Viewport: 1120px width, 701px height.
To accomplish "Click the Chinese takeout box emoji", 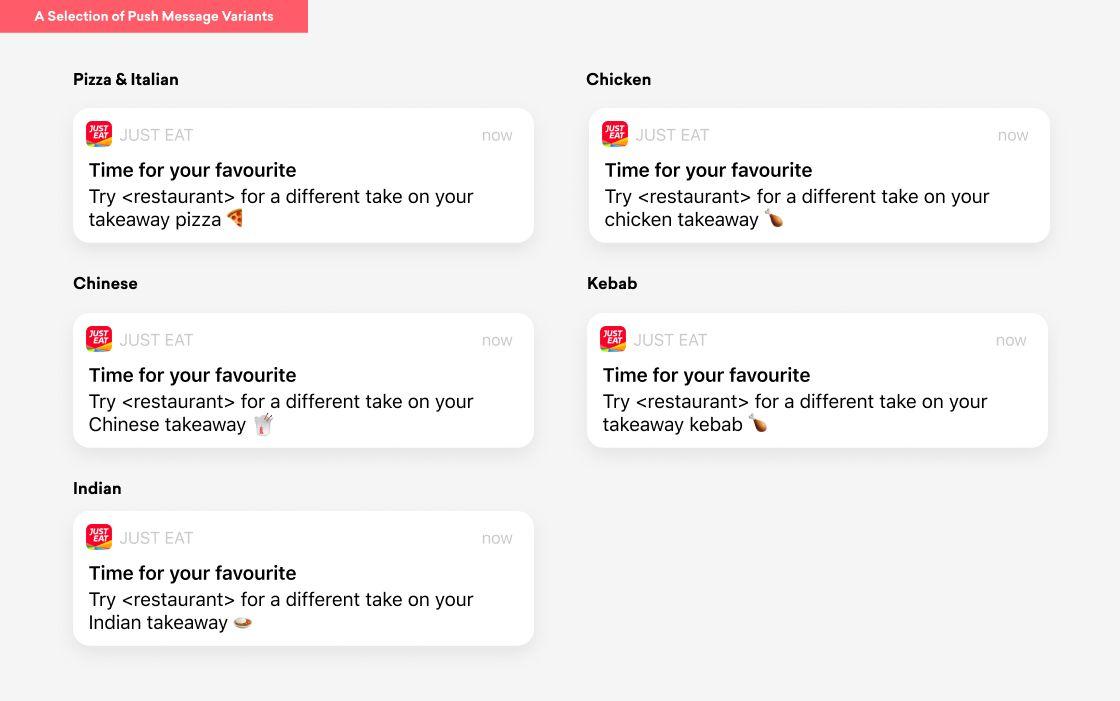I will pos(262,424).
